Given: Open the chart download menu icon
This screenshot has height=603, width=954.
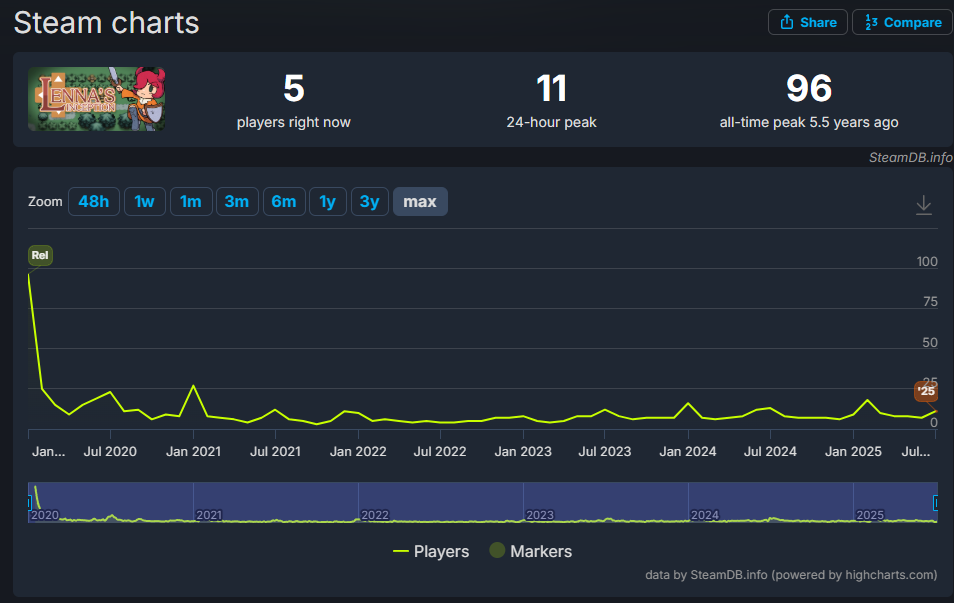Looking at the screenshot, I should tap(924, 204).
